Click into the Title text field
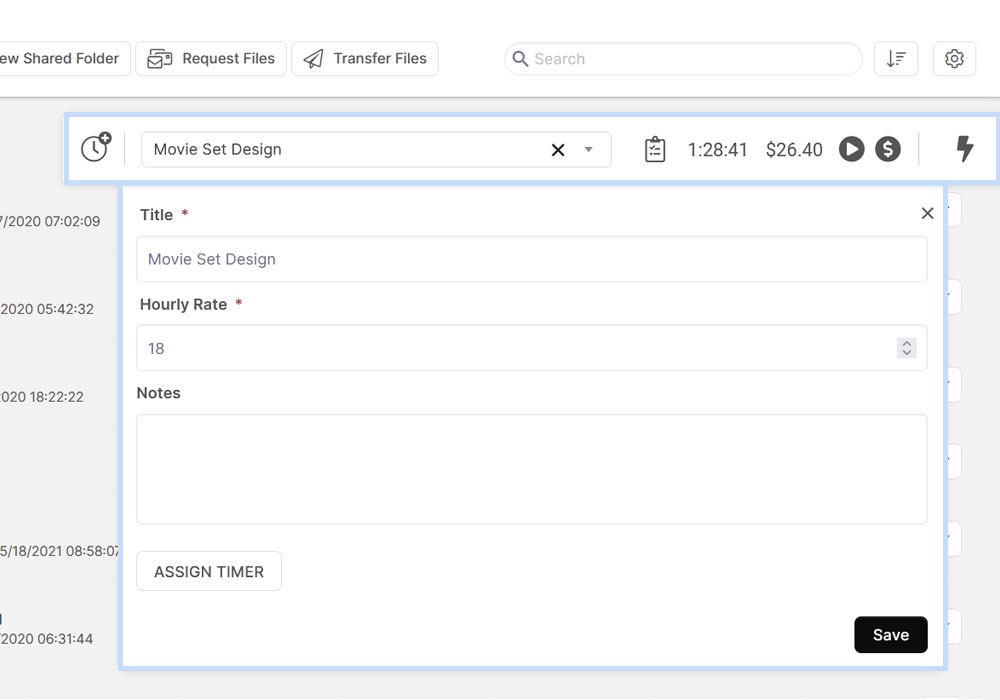This screenshot has width=1000, height=700. 531,259
